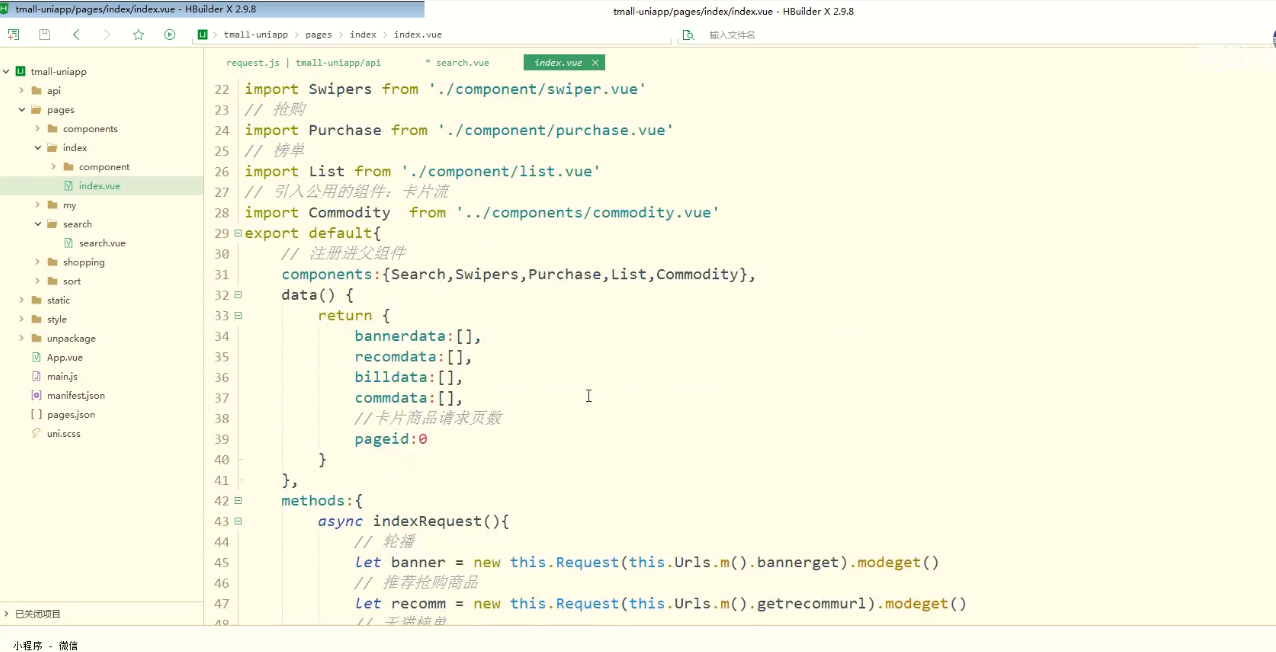Image resolution: width=1276 pixels, height=652 pixels.
Task: Expand the my folder
Action: pyautogui.click(x=38, y=205)
